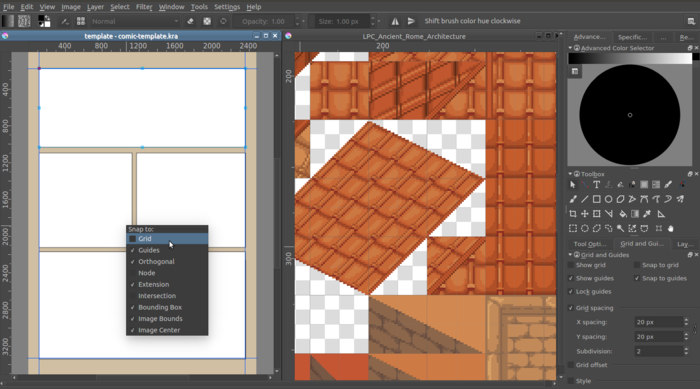
Task: Click the Advanced Color Selector wheel
Action: coord(629,115)
